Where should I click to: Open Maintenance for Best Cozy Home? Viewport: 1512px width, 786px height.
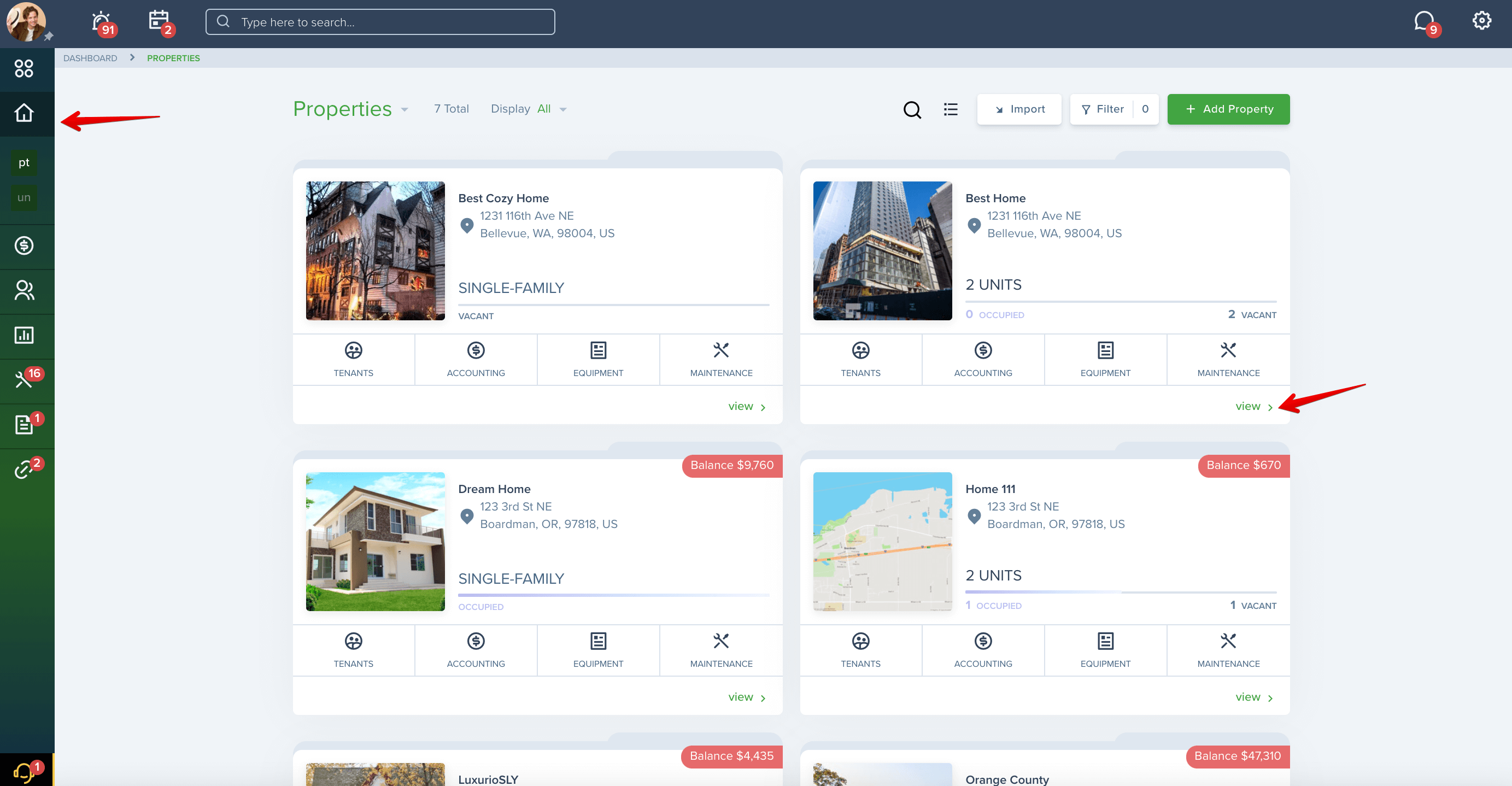click(x=721, y=360)
